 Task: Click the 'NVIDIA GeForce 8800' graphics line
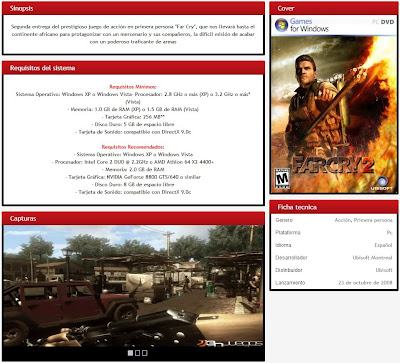[133, 177]
